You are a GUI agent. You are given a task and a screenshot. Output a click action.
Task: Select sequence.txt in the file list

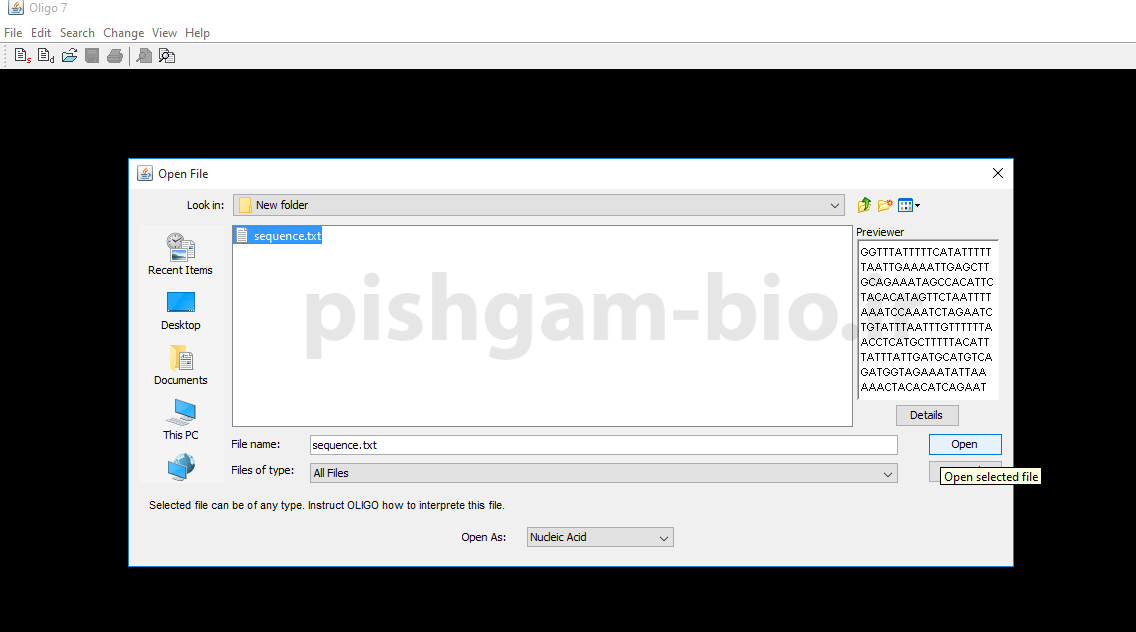[x=286, y=236]
